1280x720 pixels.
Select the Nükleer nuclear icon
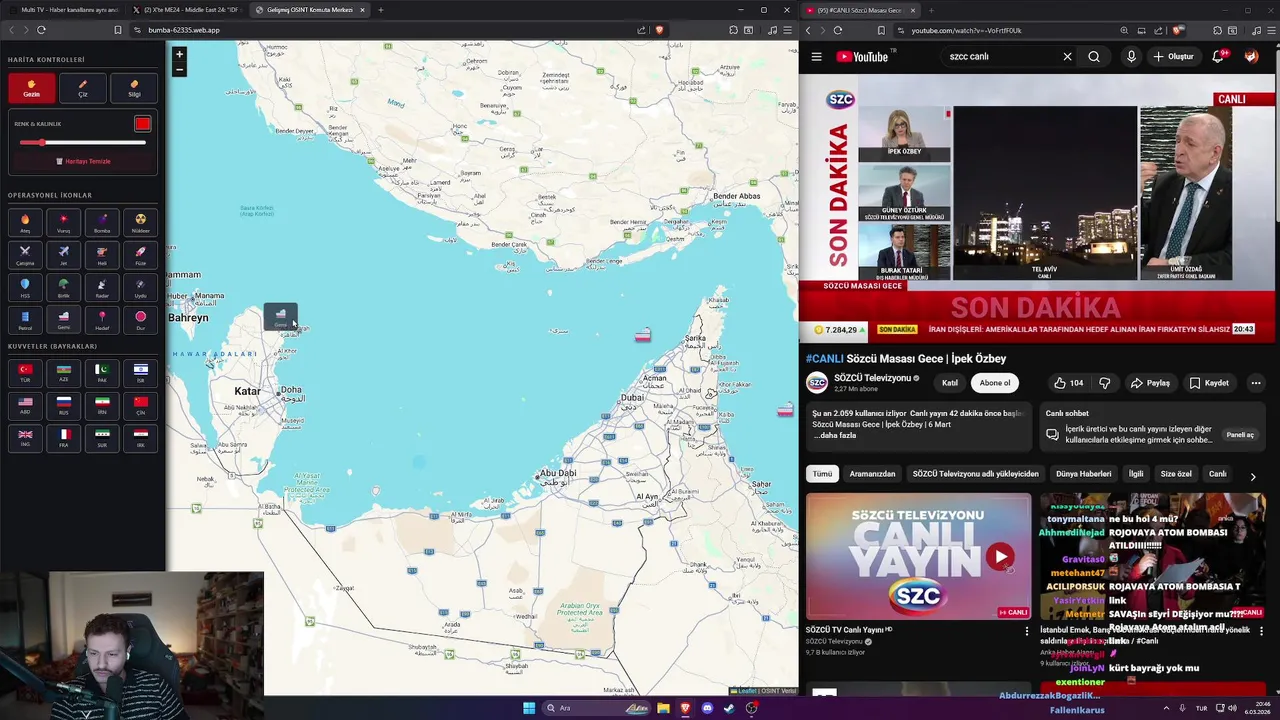coord(141,223)
